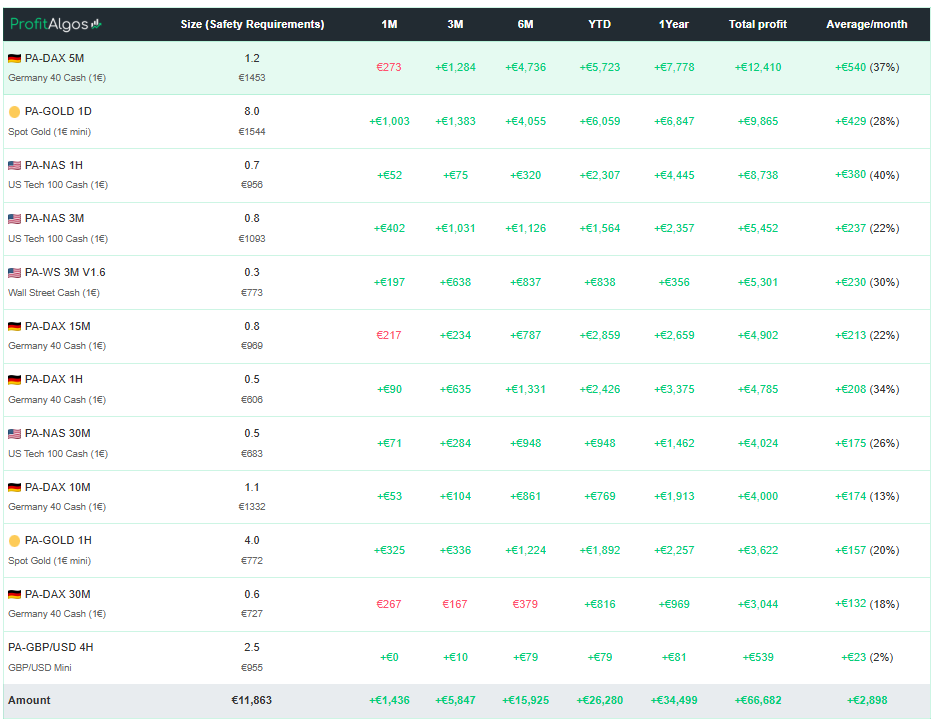Click the total profit sum +€66,682
Viewport: 932px width, 720px height.
click(758, 700)
